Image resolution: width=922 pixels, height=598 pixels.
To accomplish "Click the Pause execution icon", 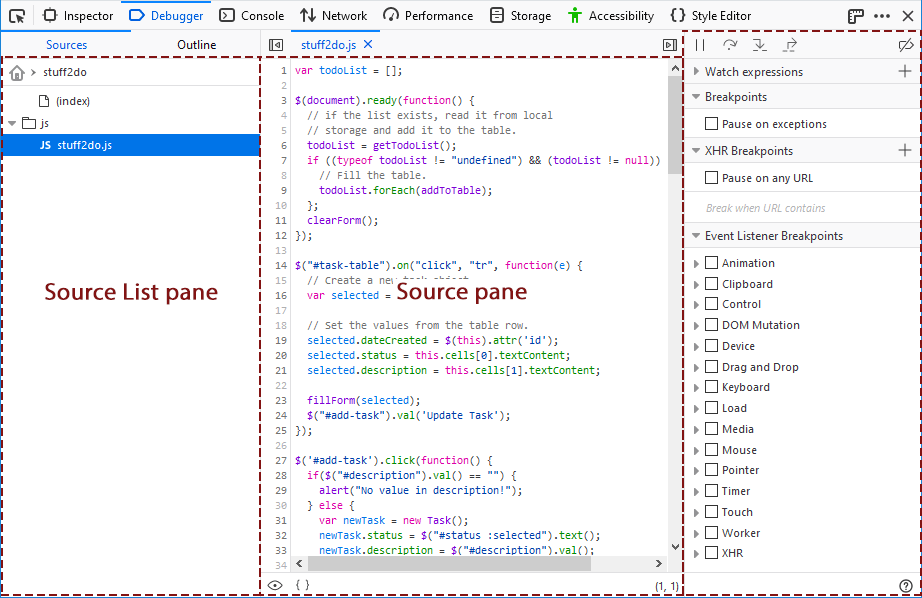I will click(700, 44).
